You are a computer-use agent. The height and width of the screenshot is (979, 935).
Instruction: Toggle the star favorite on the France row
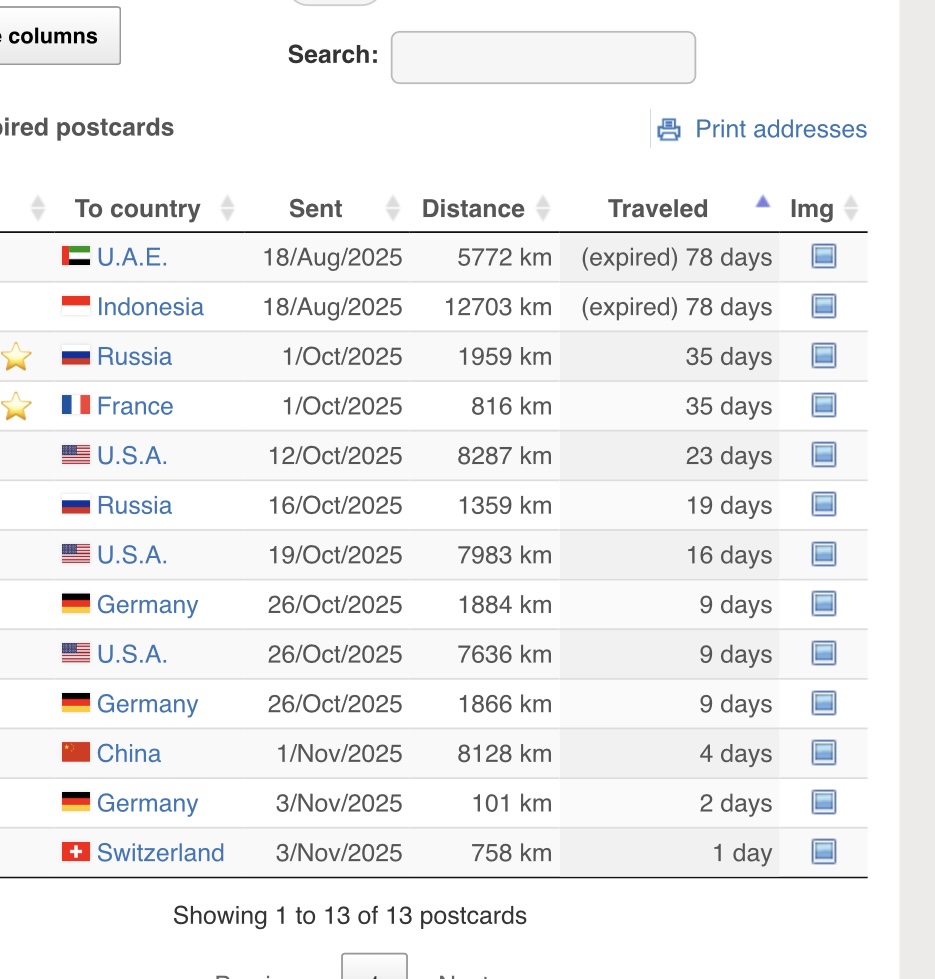click(16, 407)
